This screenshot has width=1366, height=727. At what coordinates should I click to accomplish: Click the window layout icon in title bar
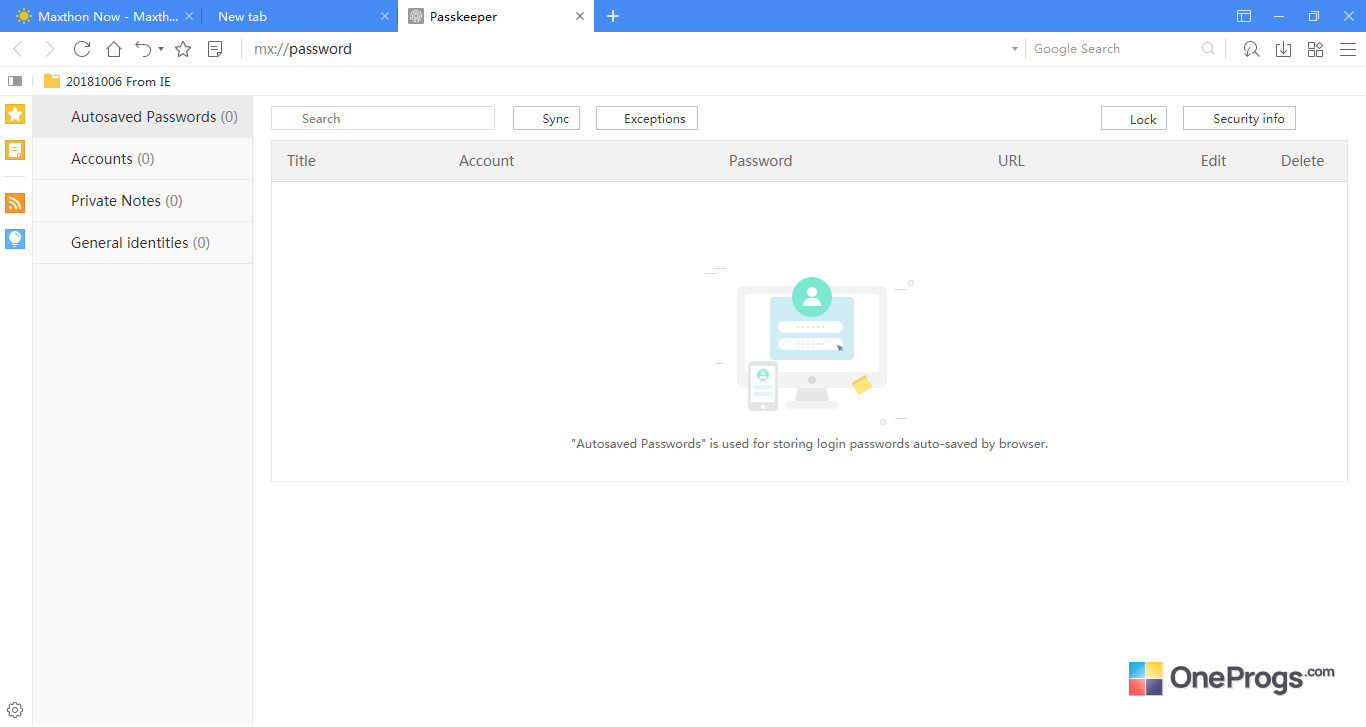click(x=1244, y=16)
